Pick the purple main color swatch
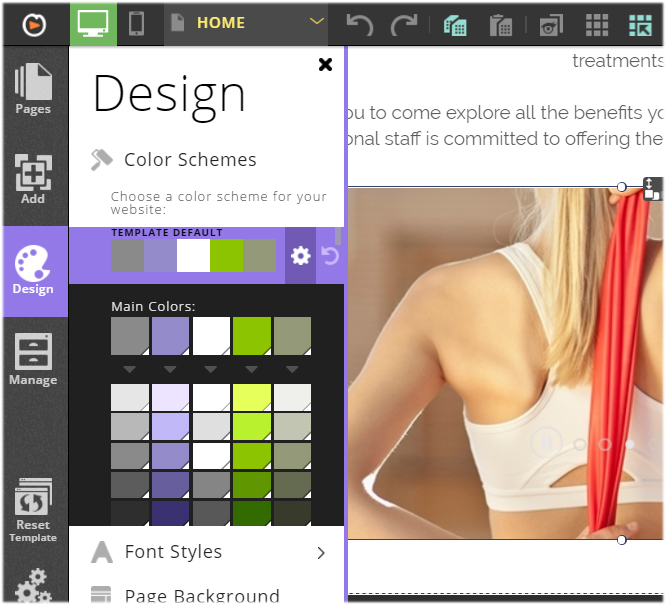The height and width of the screenshot is (605, 666). (x=170, y=336)
